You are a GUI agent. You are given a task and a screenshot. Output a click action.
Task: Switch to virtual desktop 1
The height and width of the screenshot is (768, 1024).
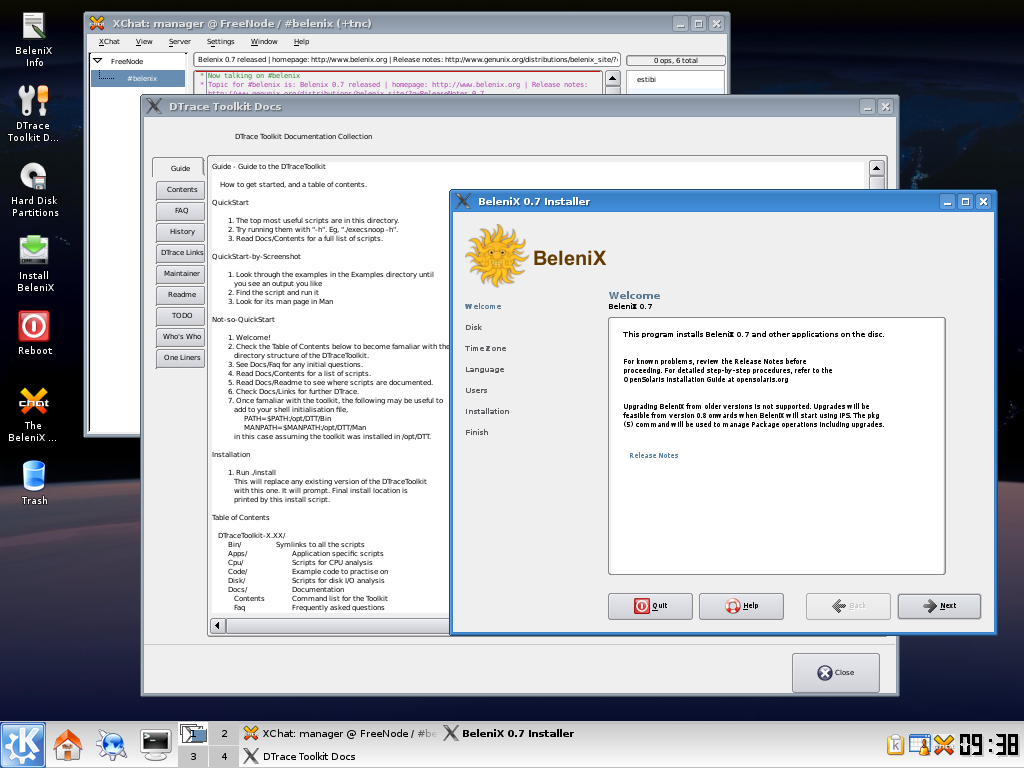pos(193,733)
